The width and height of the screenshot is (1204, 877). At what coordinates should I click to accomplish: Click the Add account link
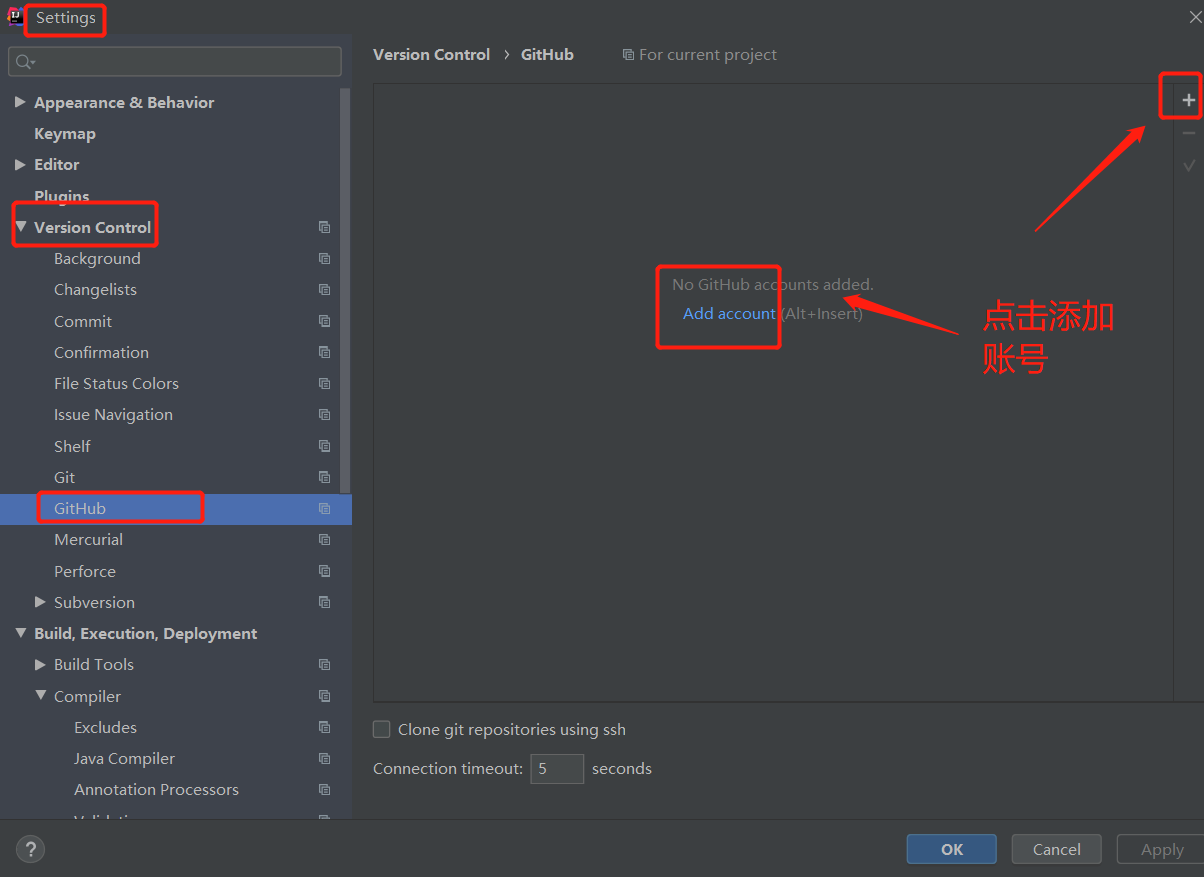[x=729, y=314]
